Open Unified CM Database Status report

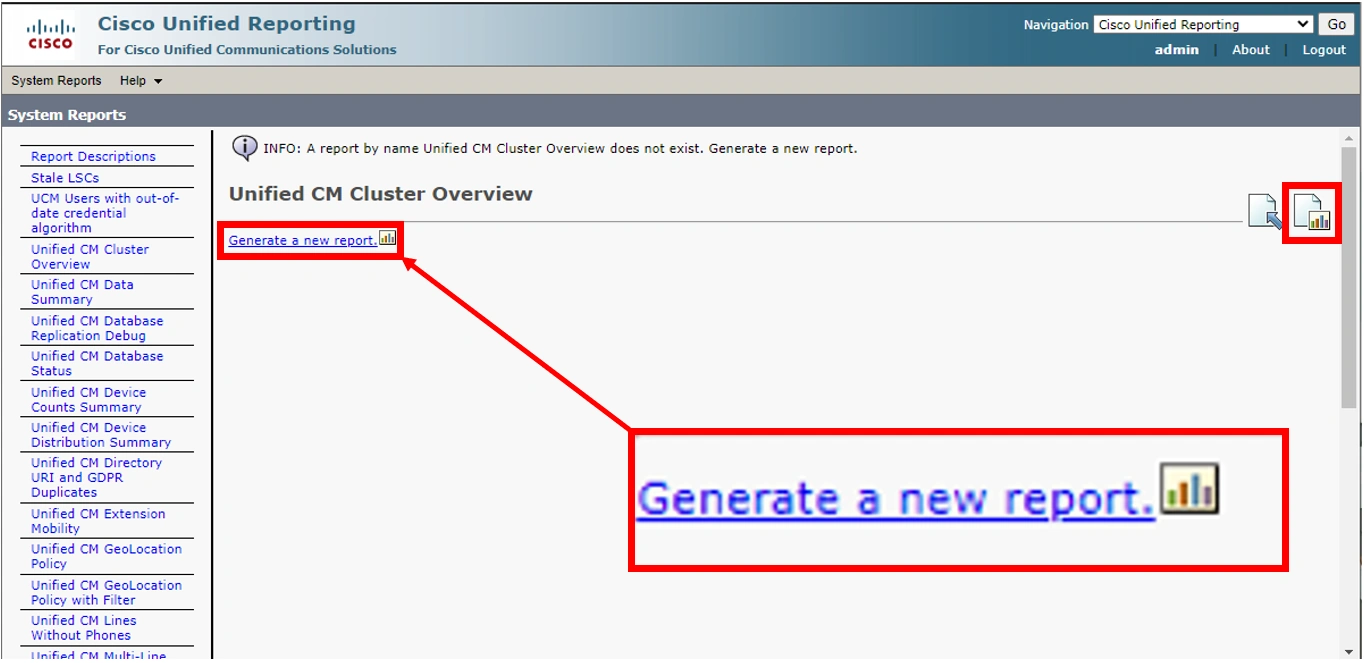coord(97,363)
